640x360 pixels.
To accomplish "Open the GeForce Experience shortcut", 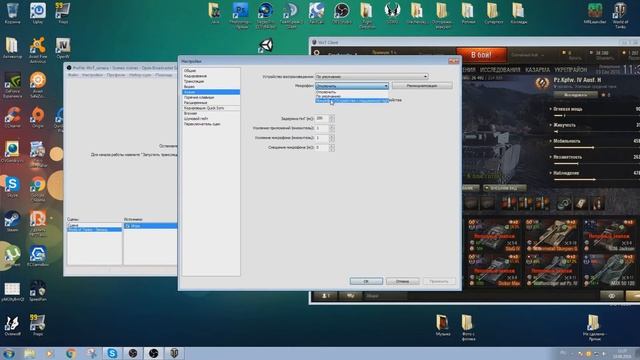I will (12, 85).
